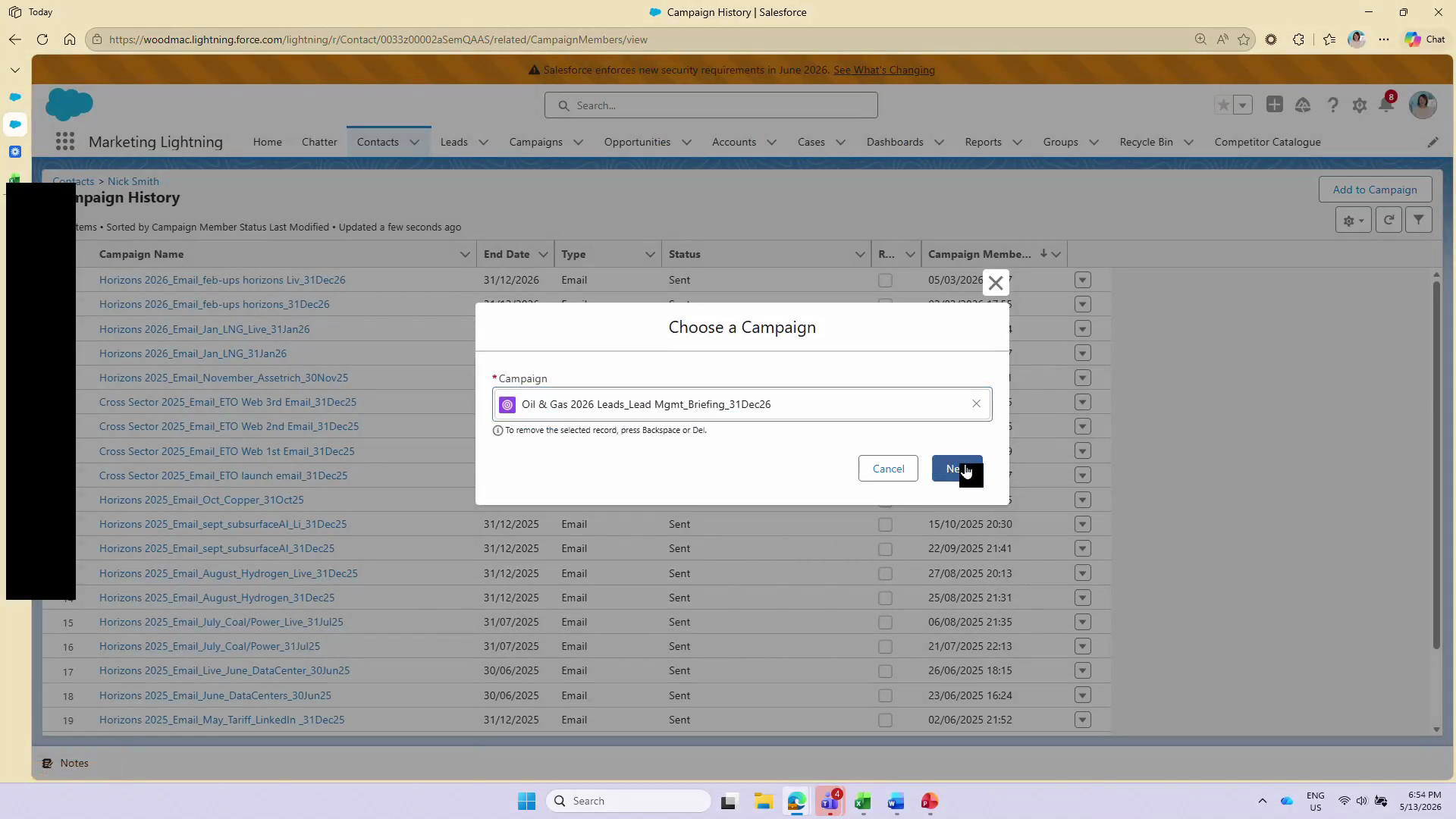Click the vertical list scrollbar
This screenshot has width=1456, height=819.
pos(1436,464)
